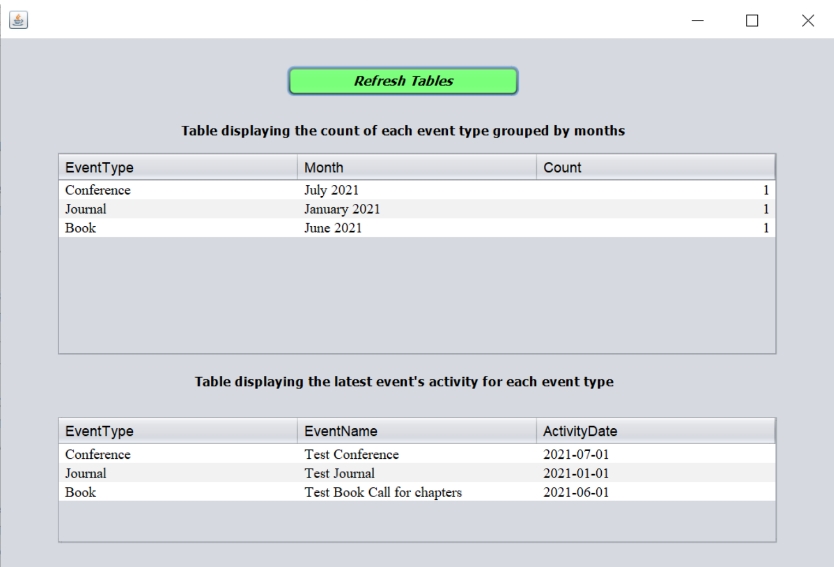Image resolution: width=834 pixels, height=567 pixels.
Task: Click the Refresh Tables button
Action: pyautogui.click(x=403, y=81)
